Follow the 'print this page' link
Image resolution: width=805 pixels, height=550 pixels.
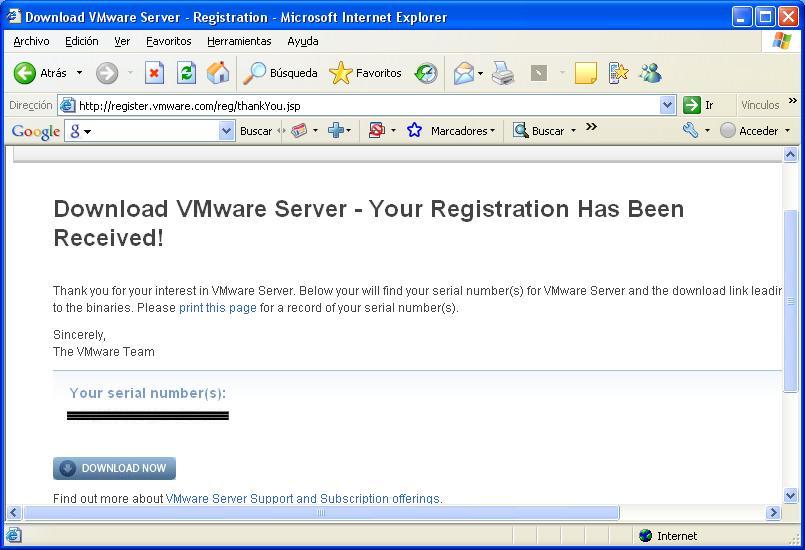pyautogui.click(x=217, y=308)
